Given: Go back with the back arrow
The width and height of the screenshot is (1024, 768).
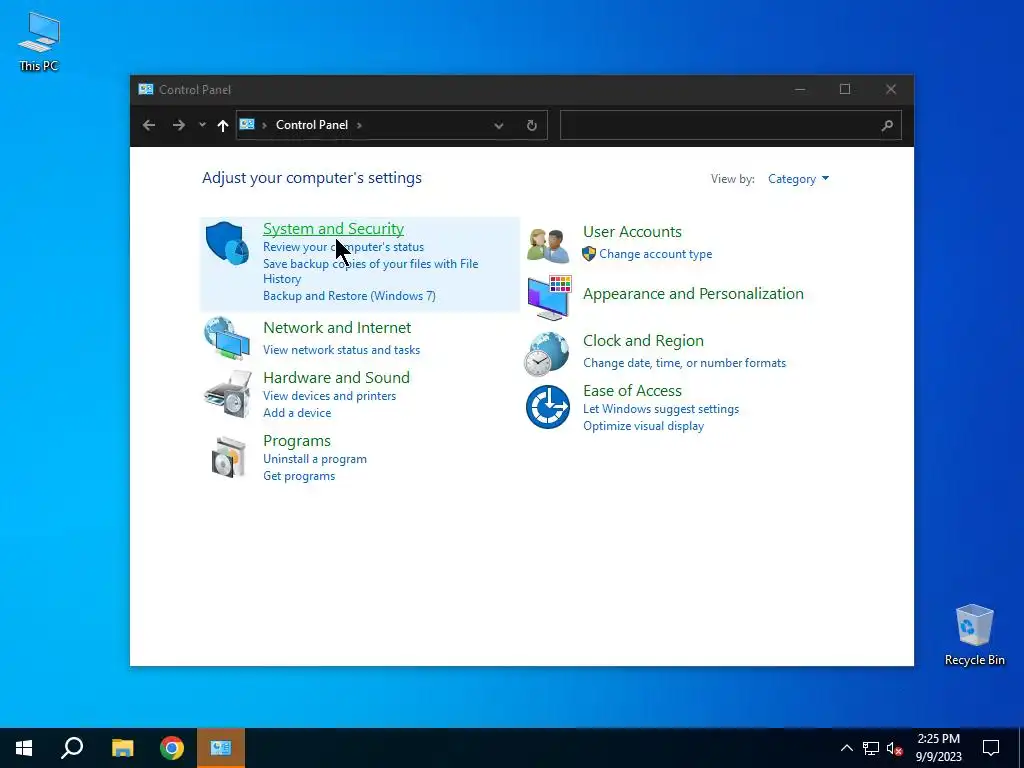Looking at the screenshot, I should (149, 125).
